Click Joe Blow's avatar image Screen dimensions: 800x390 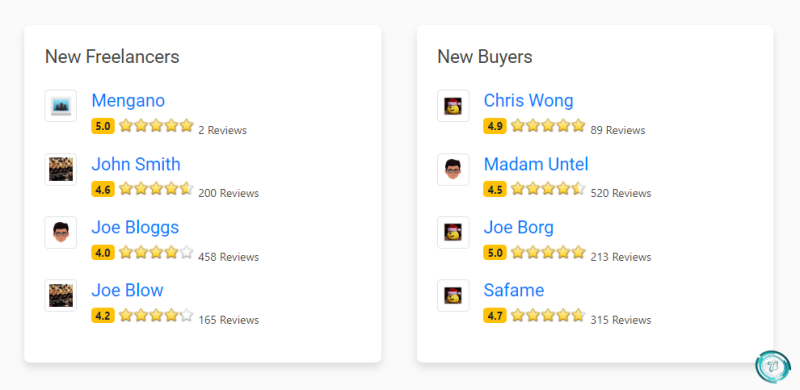61,296
